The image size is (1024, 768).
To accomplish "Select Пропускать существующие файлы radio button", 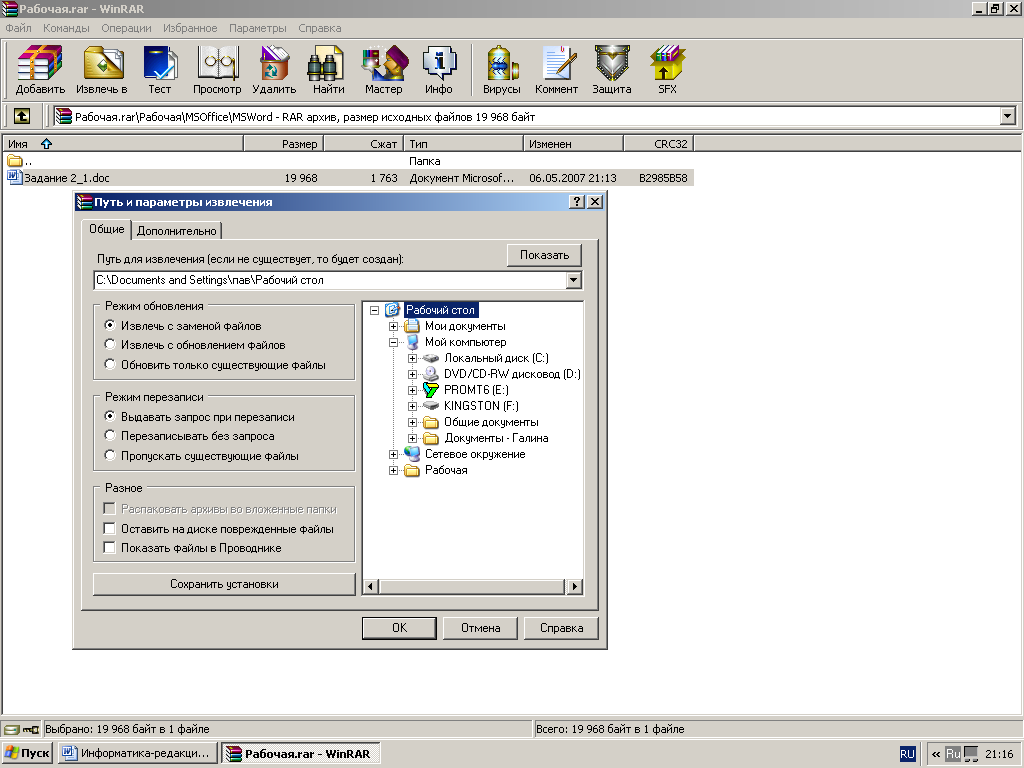I will click(x=110, y=455).
